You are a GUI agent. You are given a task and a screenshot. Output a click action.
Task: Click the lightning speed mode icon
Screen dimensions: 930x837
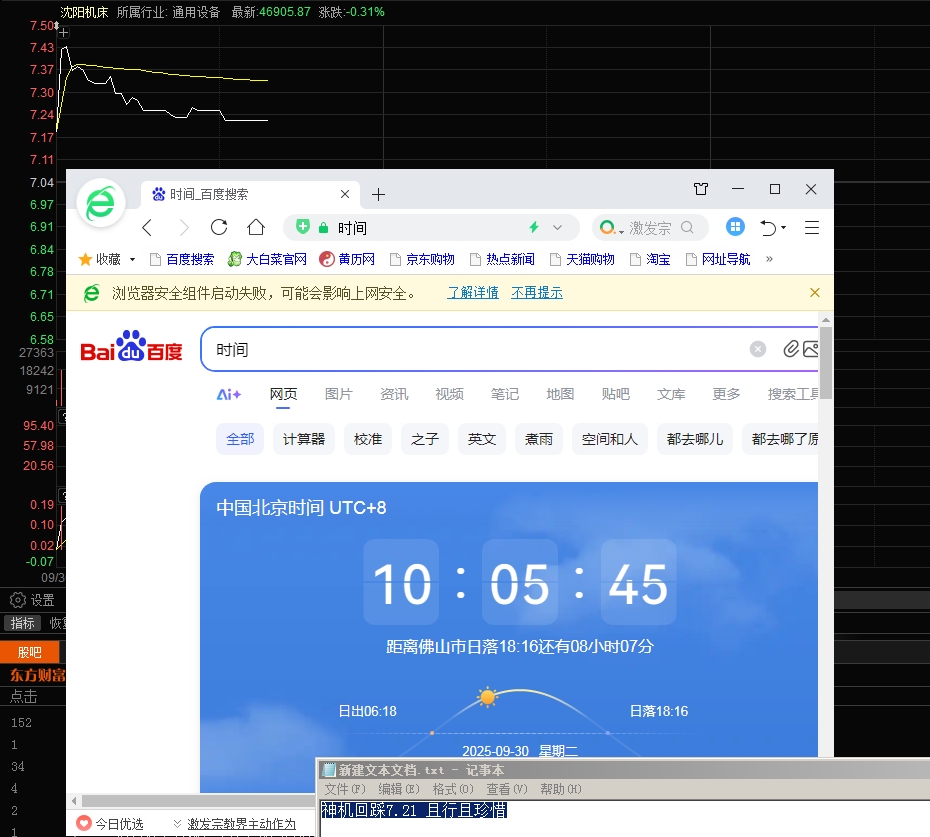[534, 227]
